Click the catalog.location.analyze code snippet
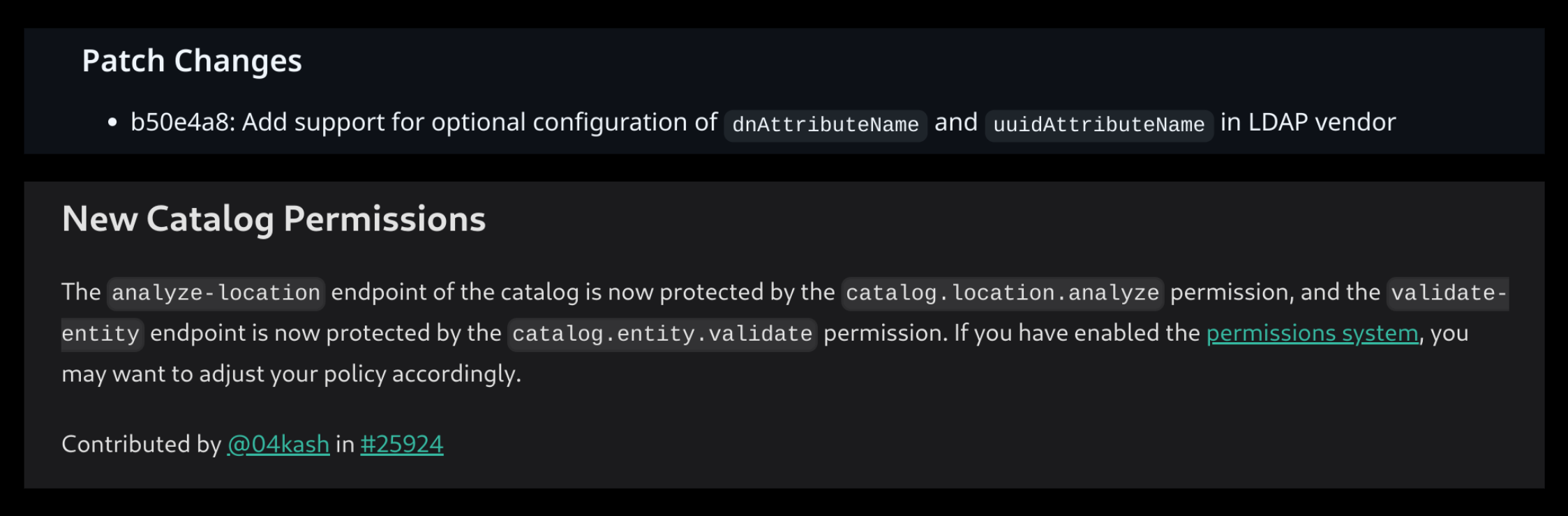This screenshot has height=516, width=1568. [1002, 293]
